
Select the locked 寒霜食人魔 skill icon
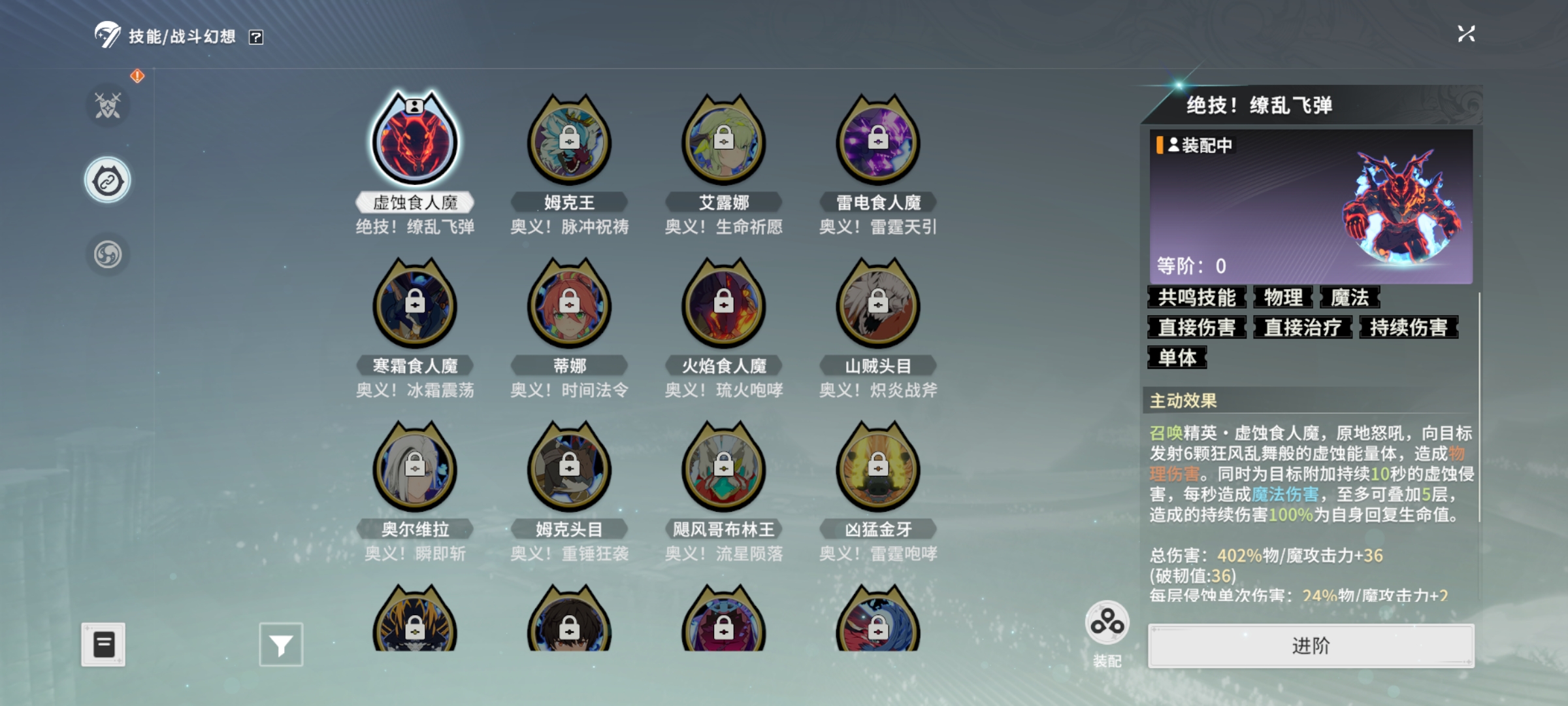click(x=415, y=303)
